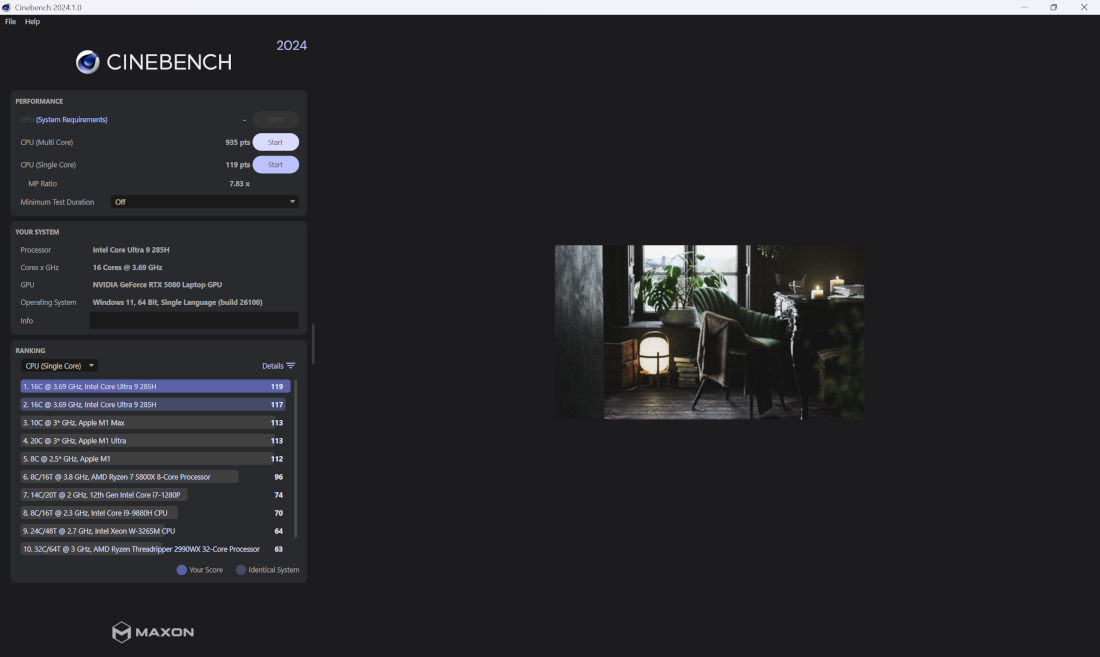1100x657 pixels.
Task: Click the Cinebench sphere logo icon
Action: [88, 62]
